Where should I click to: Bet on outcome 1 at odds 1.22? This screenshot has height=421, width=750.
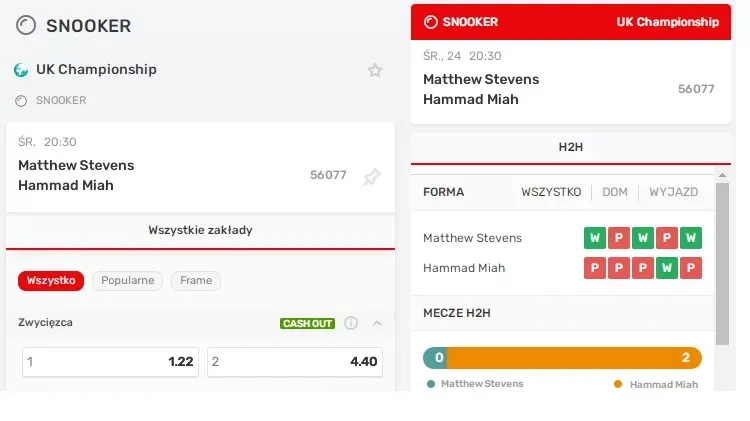[110, 362]
